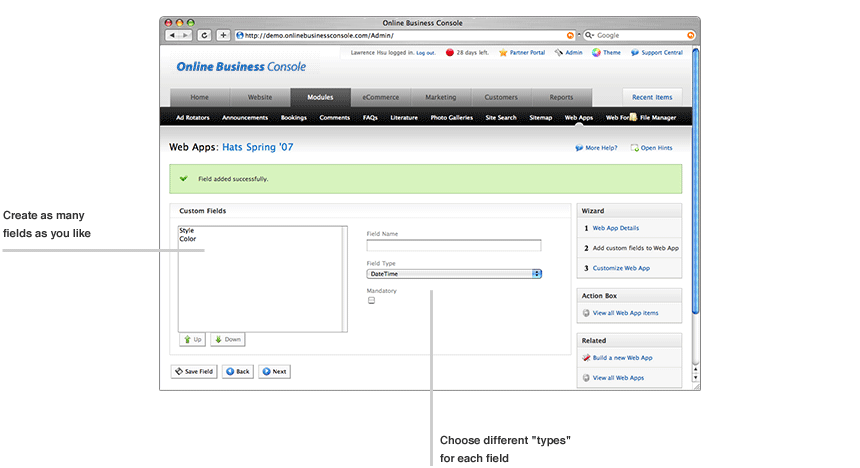Click the add bookmark plus button
This screenshot has width=860, height=468.
(x=223, y=35)
